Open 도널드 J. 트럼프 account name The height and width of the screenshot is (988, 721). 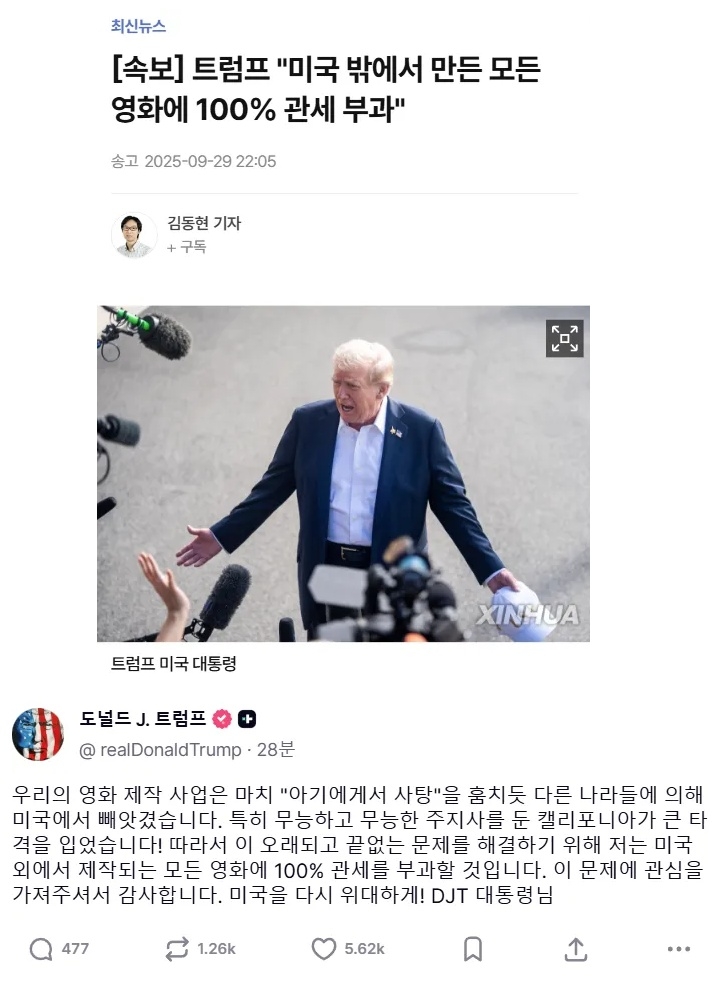143,718
